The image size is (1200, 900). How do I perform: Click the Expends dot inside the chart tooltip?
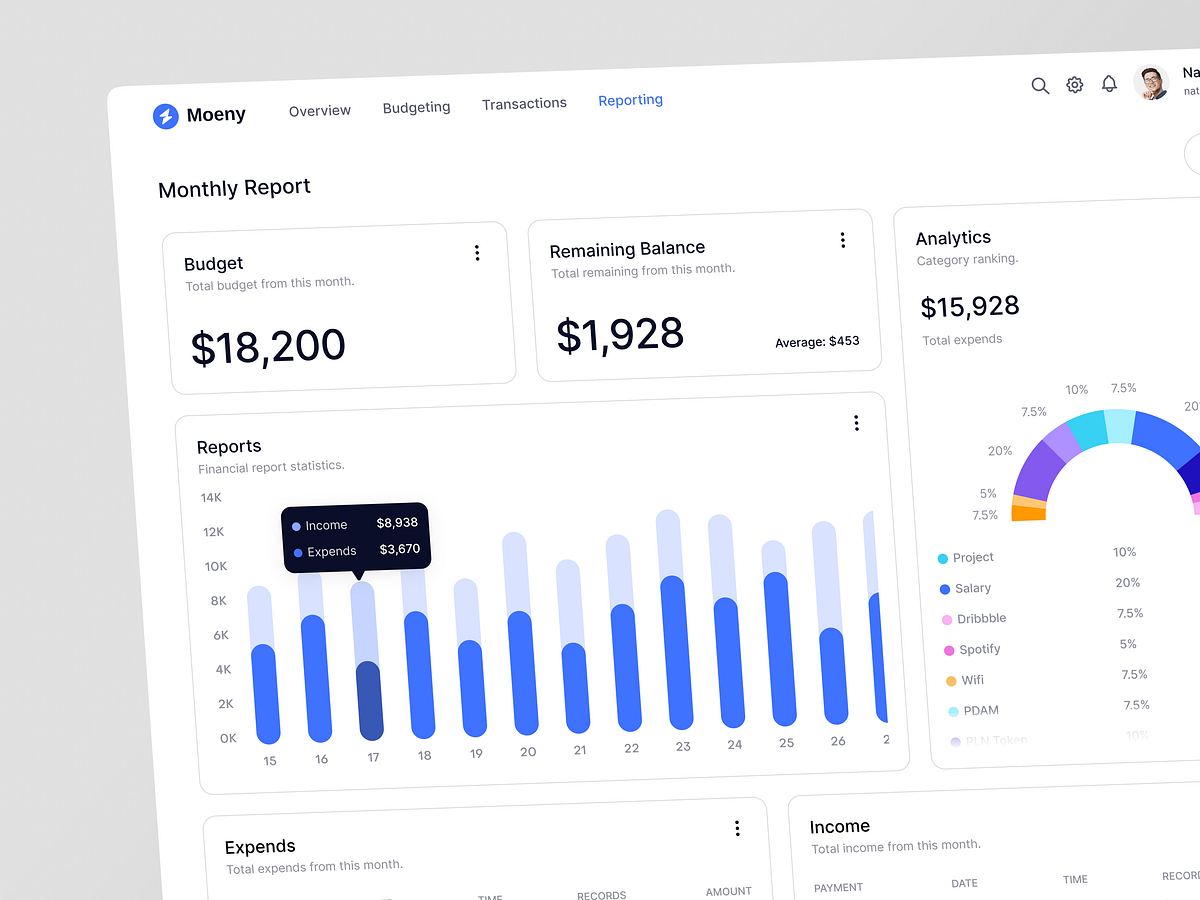click(x=297, y=550)
